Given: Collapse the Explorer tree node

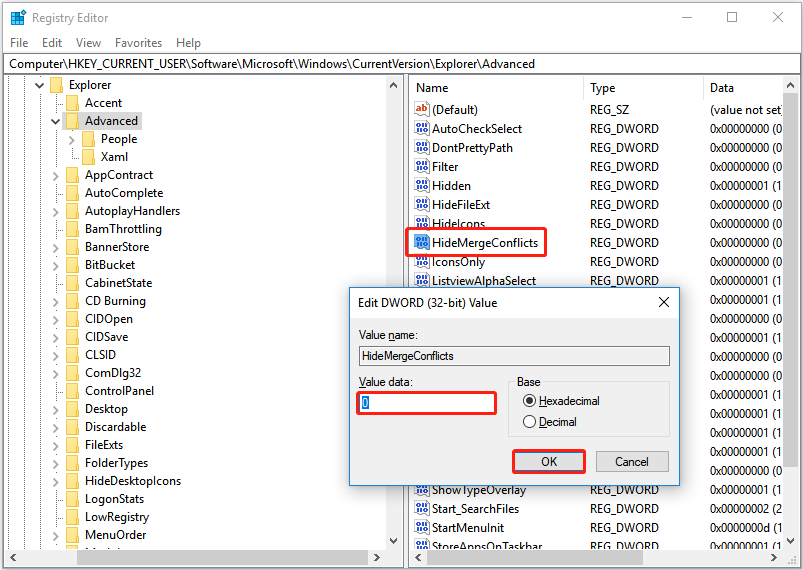Looking at the screenshot, I should (x=40, y=85).
